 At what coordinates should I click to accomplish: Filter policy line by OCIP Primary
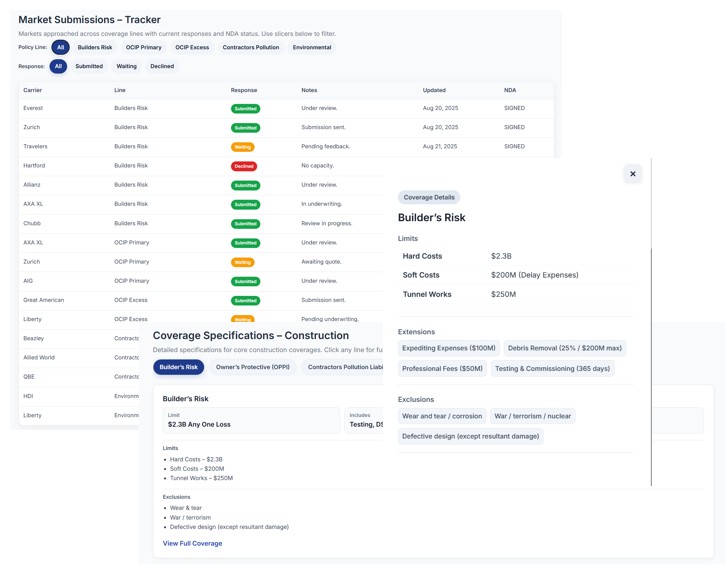click(143, 47)
